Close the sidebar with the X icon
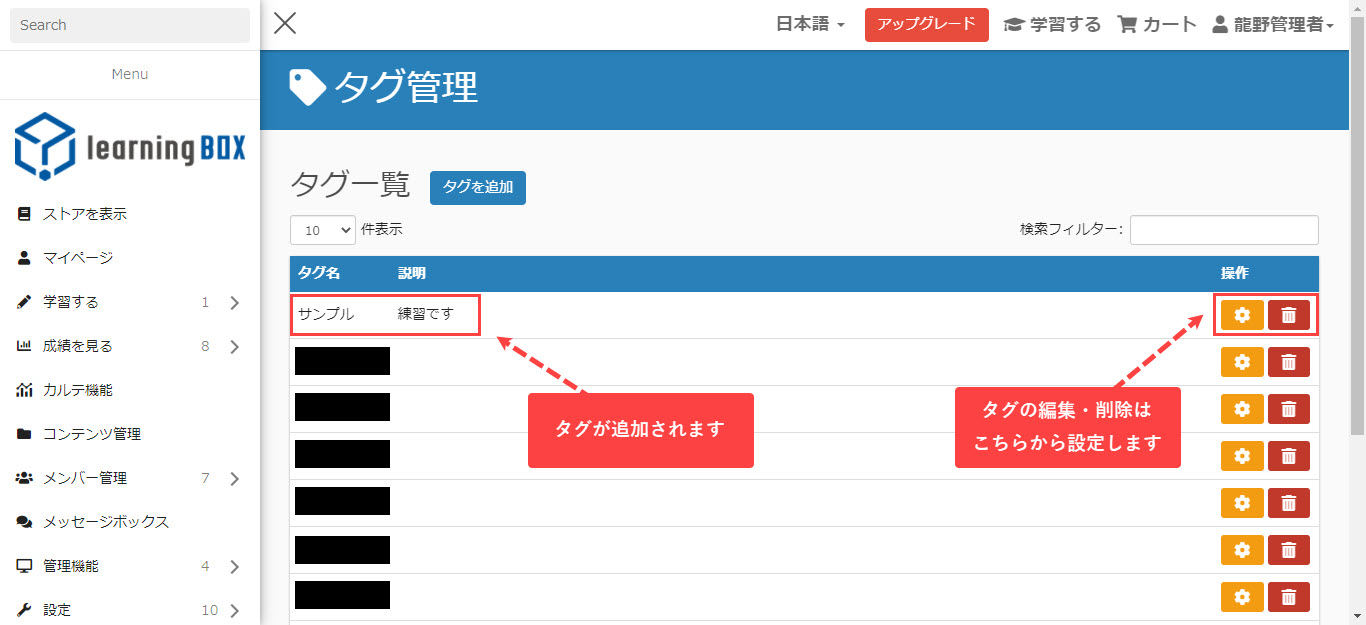The height and width of the screenshot is (625, 1366). 285,24
